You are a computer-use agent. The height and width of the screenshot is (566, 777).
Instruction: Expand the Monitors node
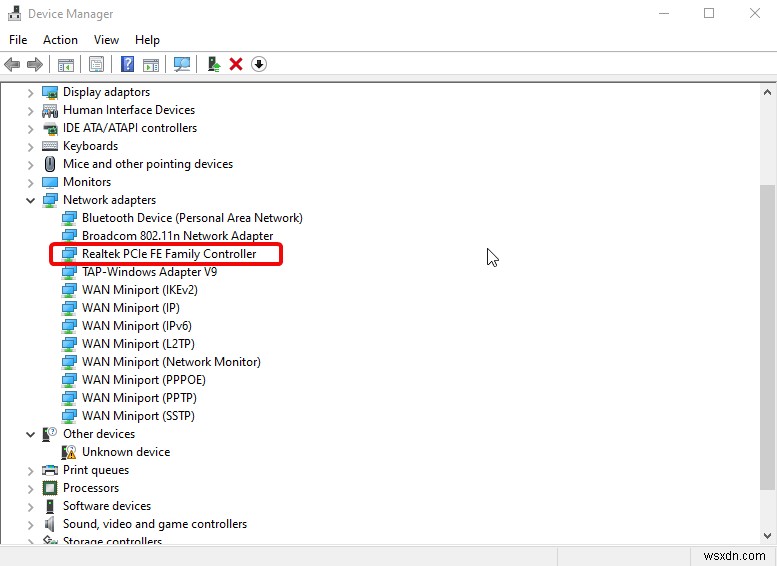pos(30,183)
